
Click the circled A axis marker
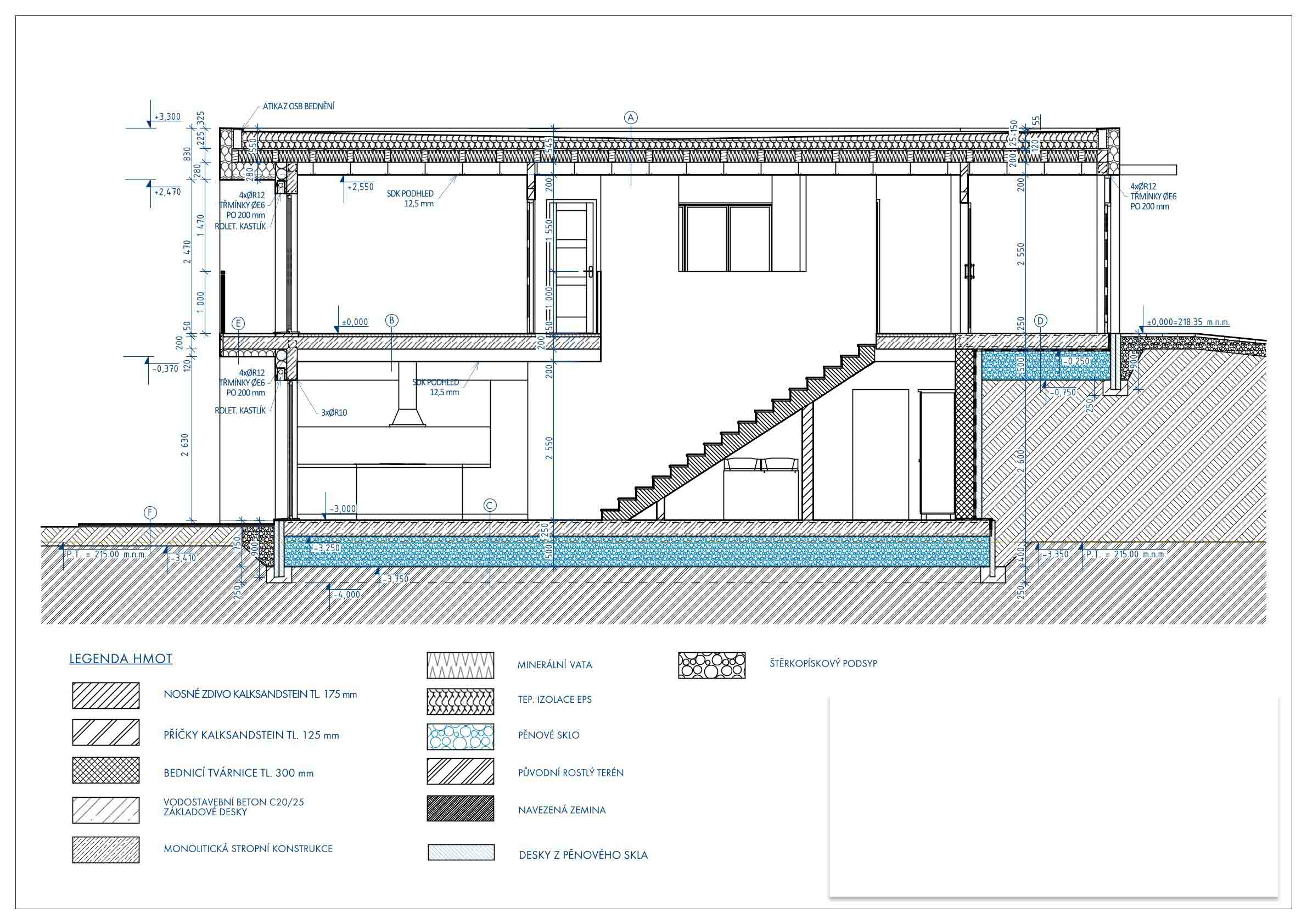coord(630,117)
